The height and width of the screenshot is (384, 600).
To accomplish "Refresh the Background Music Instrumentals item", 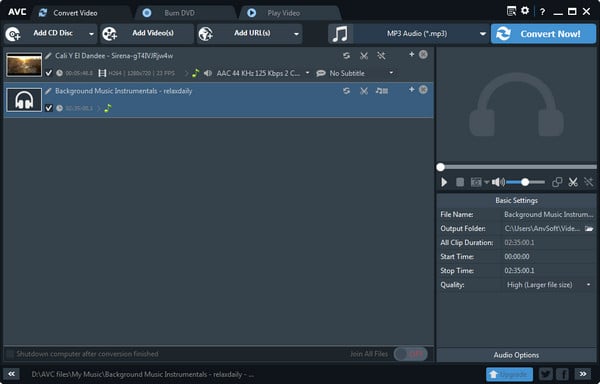I will click(x=346, y=91).
